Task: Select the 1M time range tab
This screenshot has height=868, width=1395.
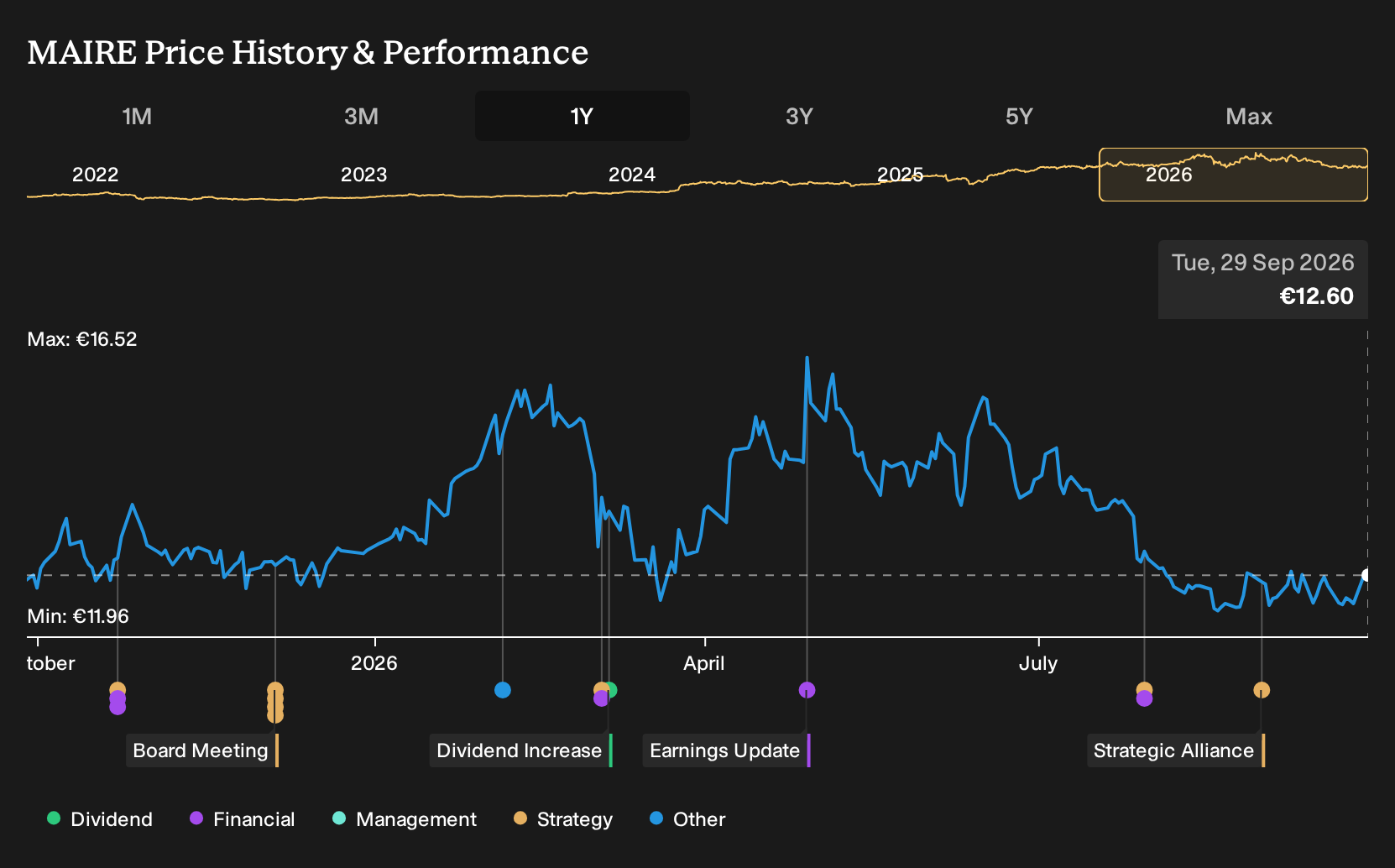Action: tap(137, 116)
